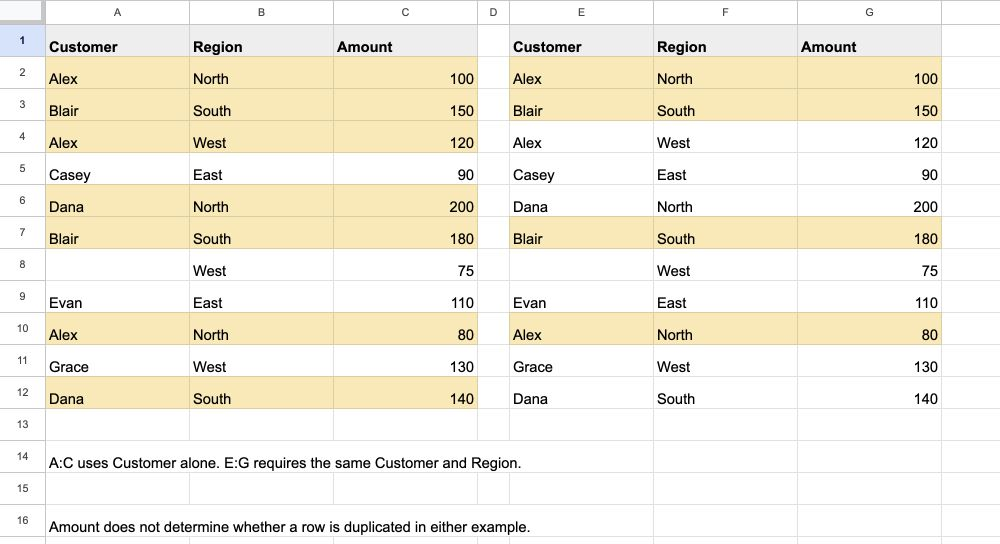
Task: Click the Customer header in column A
Action: [x=117, y=41]
